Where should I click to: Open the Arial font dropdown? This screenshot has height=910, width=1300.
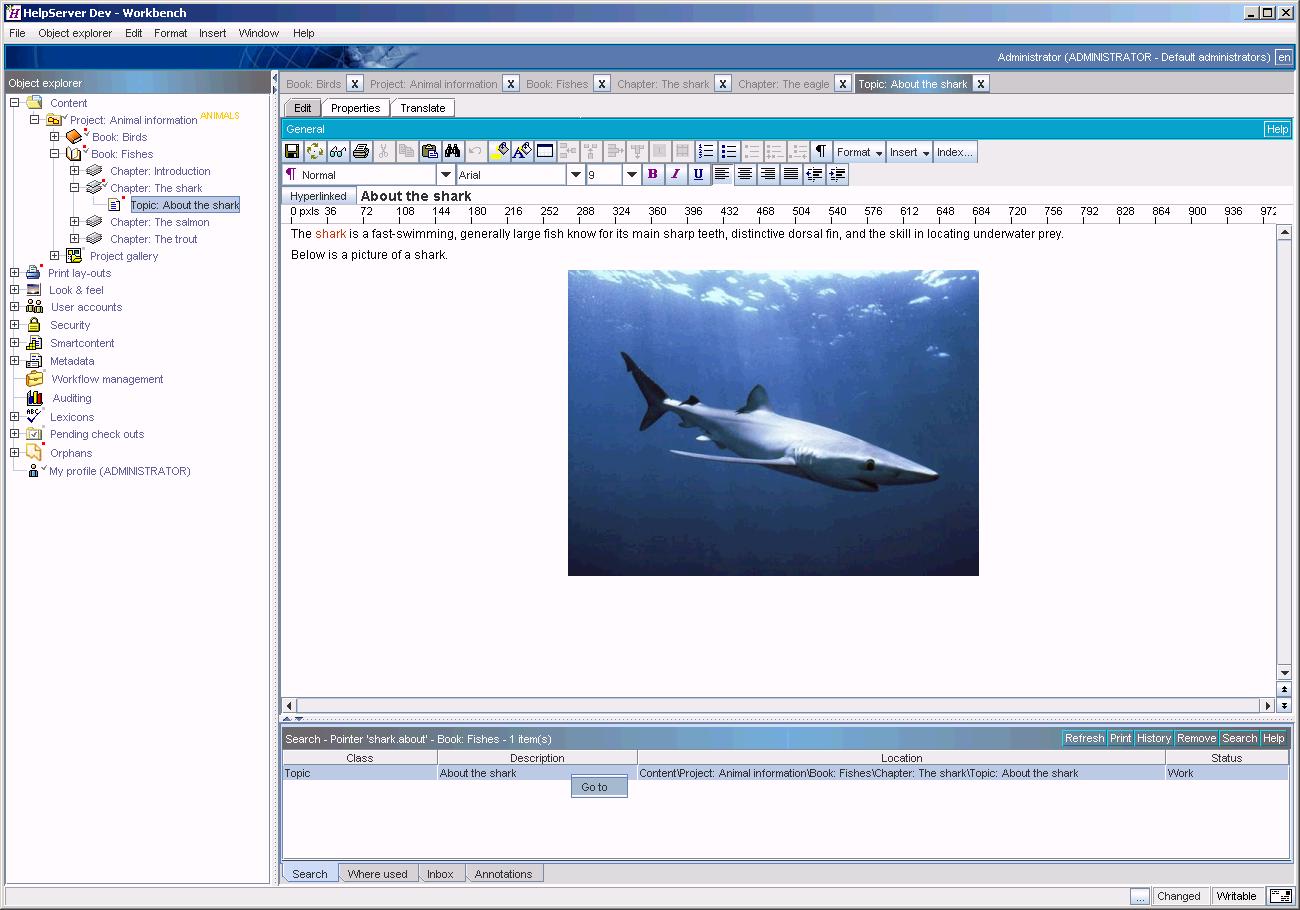click(x=576, y=175)
